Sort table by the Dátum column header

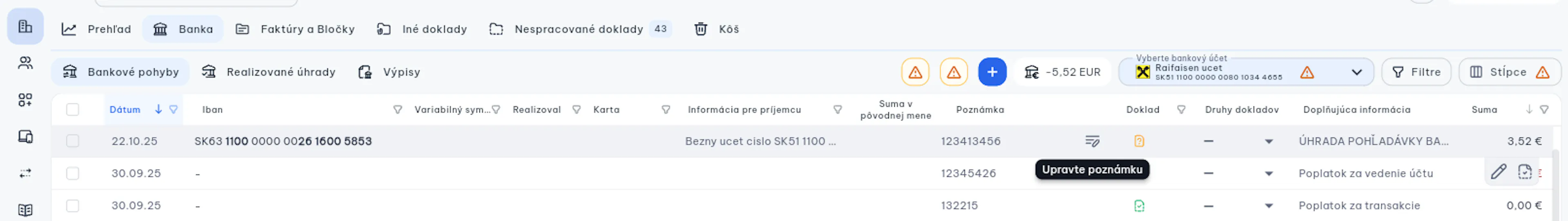pos(125,109)
